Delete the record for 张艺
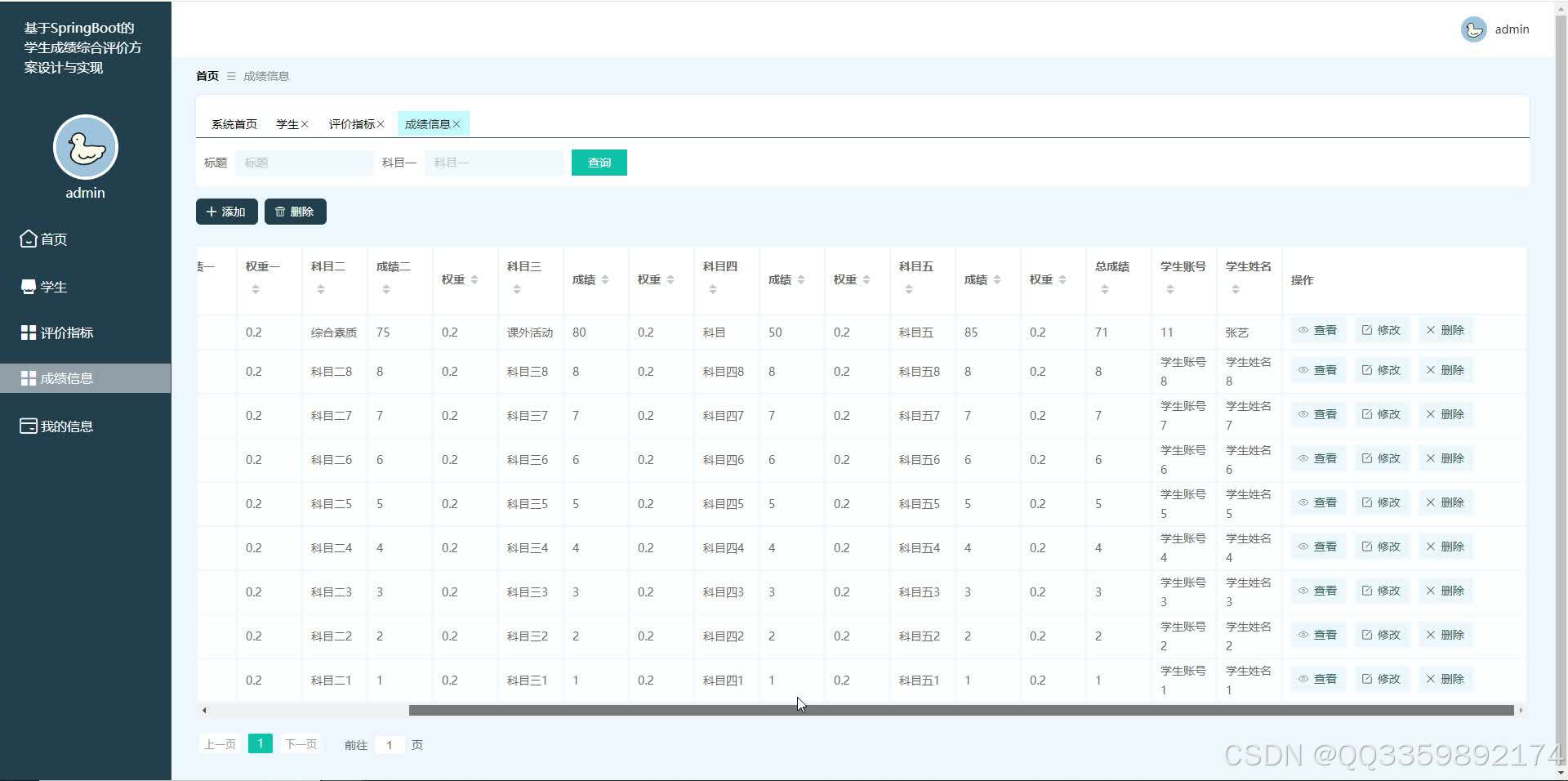 click(1445, 330)
